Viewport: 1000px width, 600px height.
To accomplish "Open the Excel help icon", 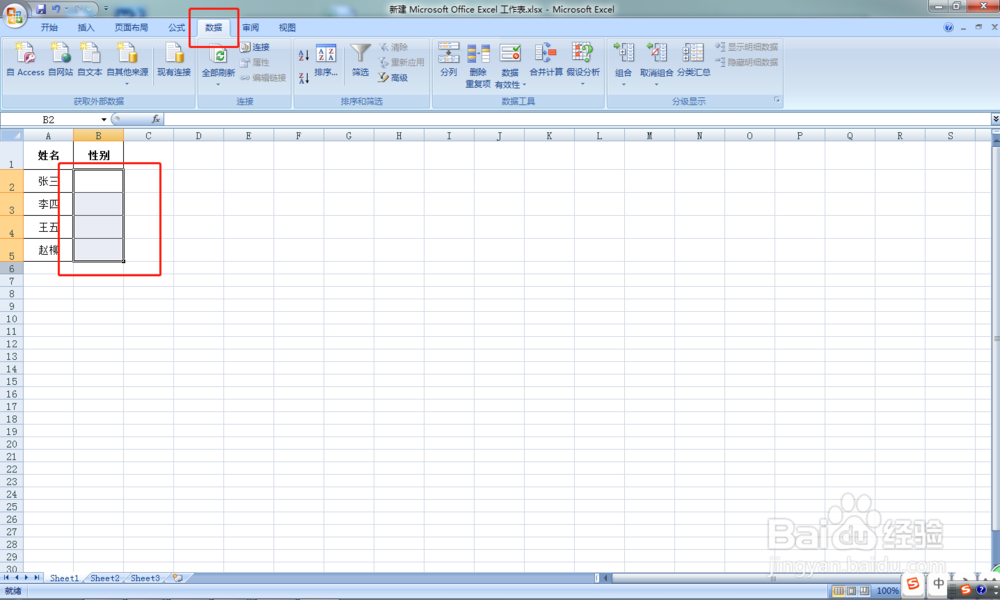I will (x=948, y=27).
